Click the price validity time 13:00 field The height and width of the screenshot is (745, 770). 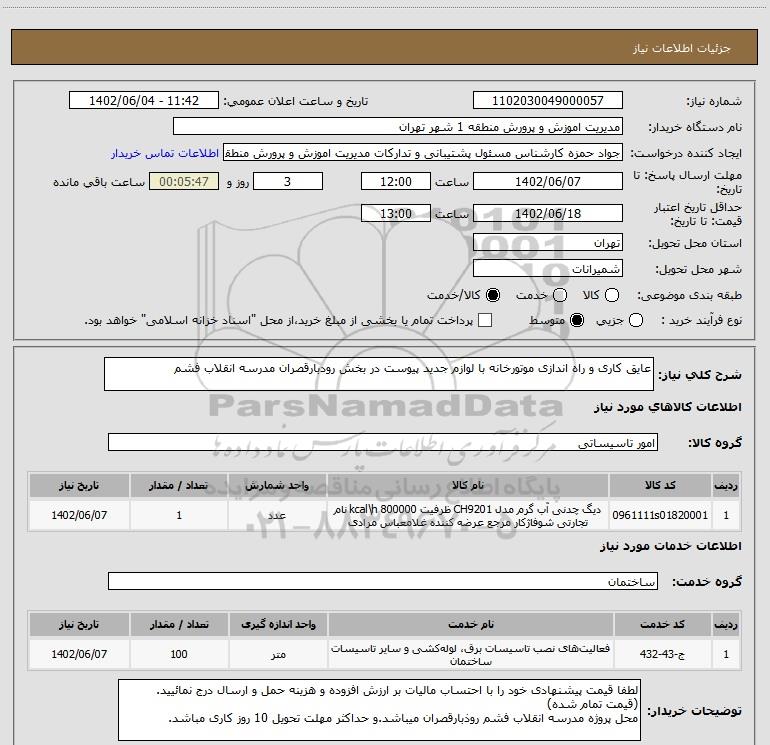coord(396,213)
